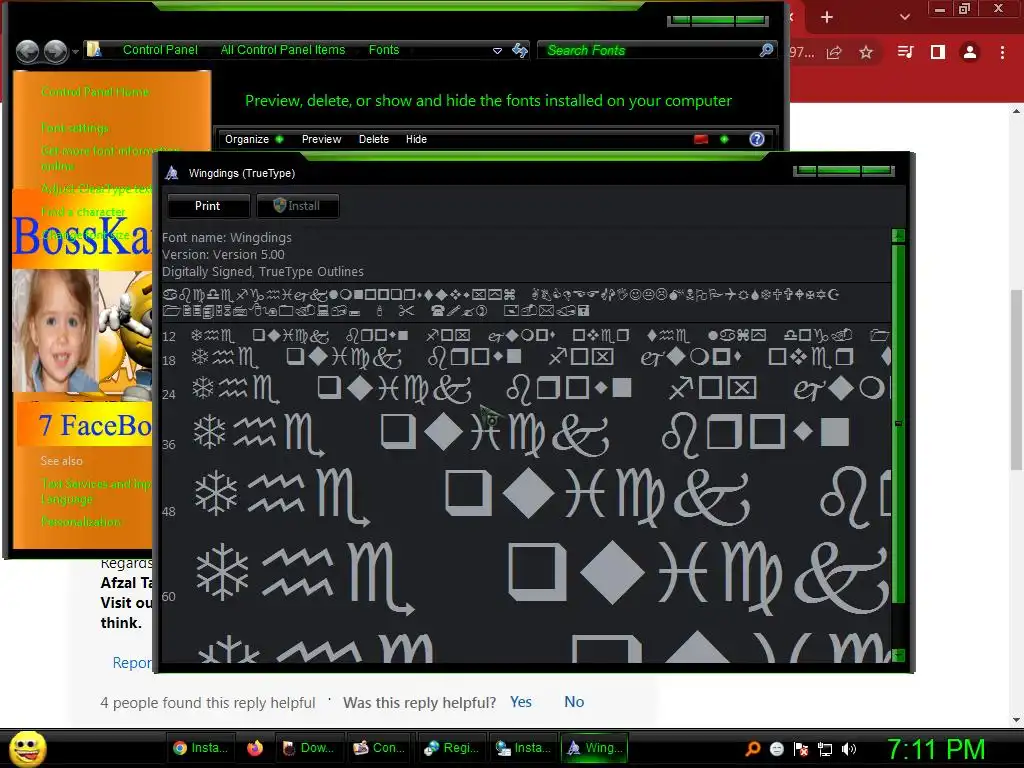Switch to Chrome Insta... taskbar button
The image size is (1024, 768).
coord(201,748)
